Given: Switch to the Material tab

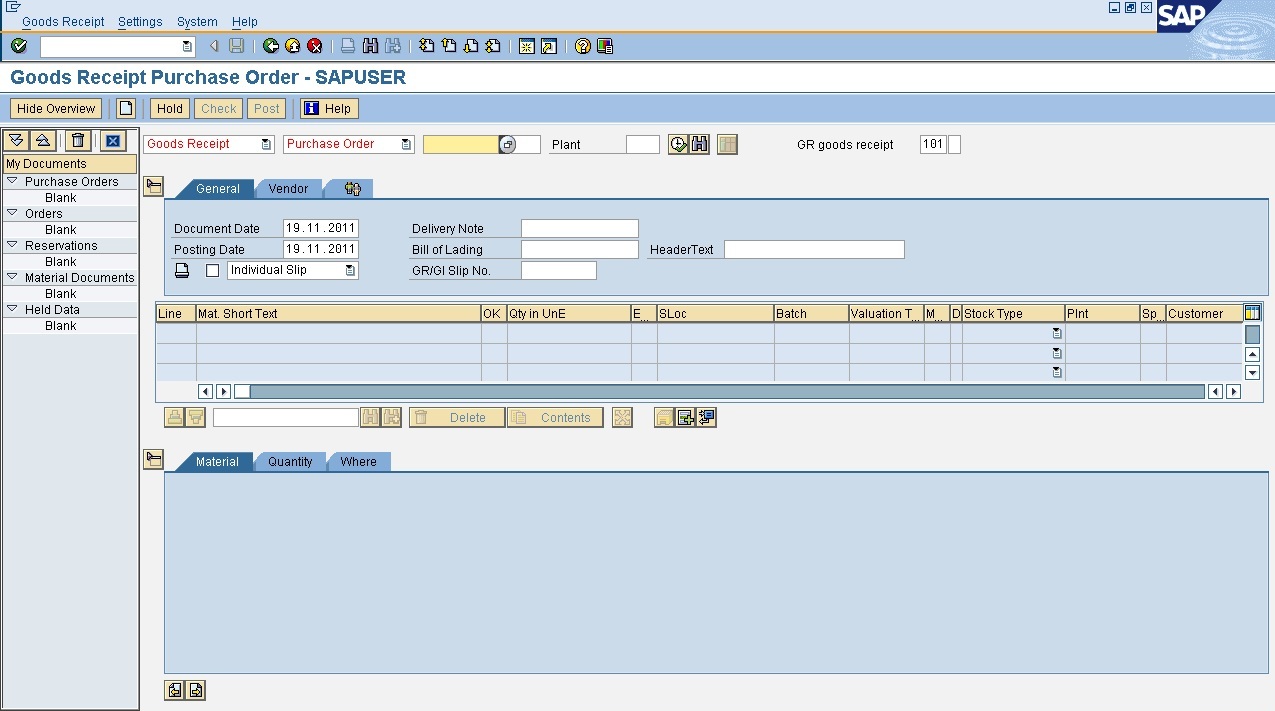Looking at the screenshot, I should 217,461.
